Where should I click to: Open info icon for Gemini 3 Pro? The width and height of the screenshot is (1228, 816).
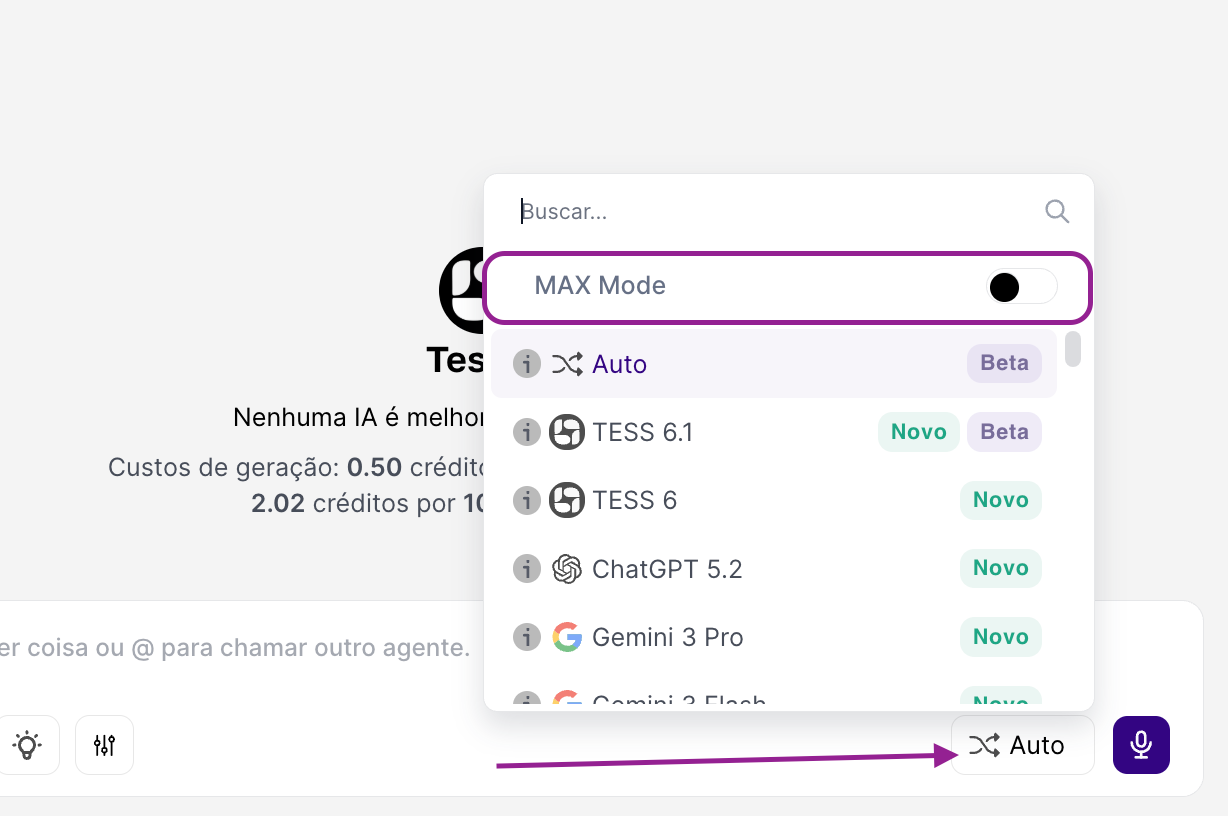pos(526,637)
